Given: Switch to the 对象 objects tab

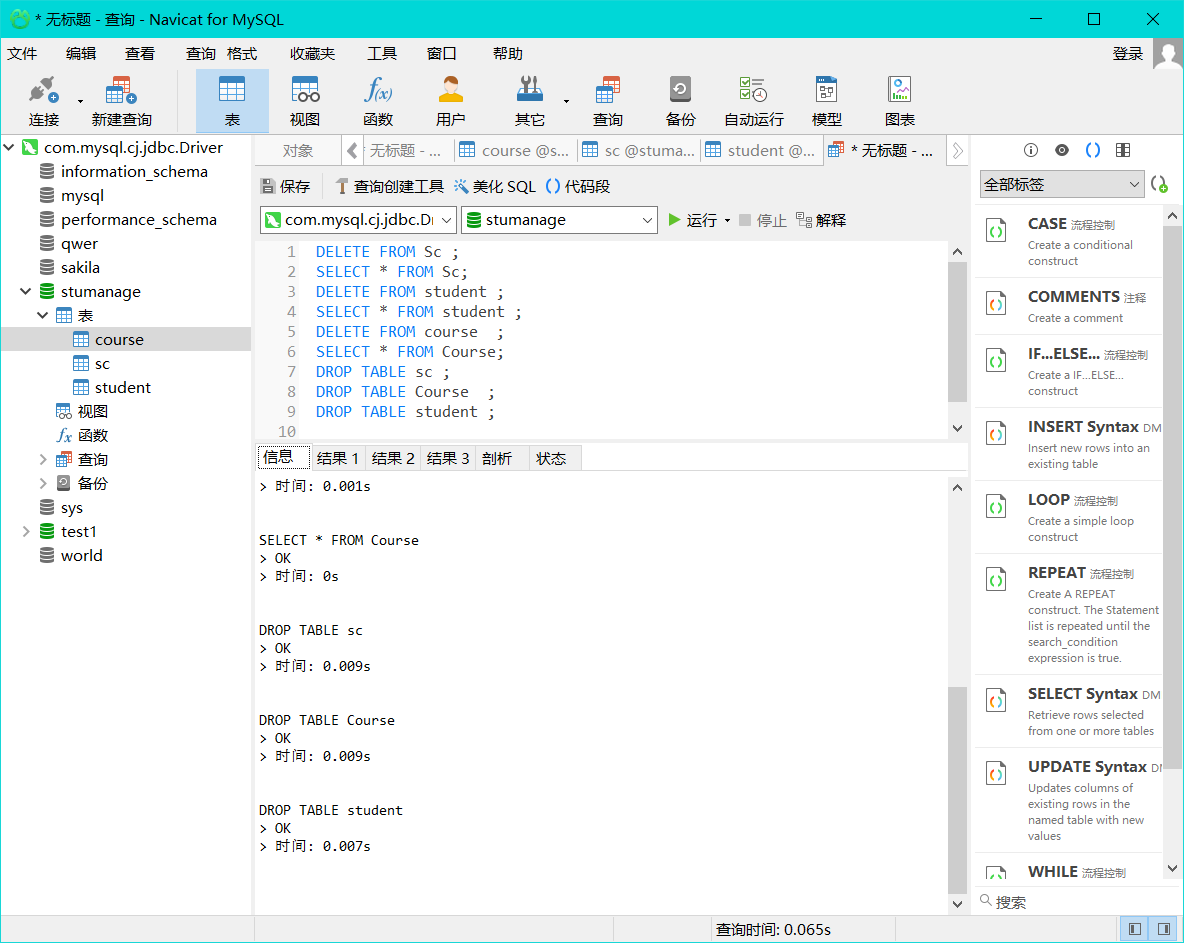Looking at the screenshot, I should [298, 151].
